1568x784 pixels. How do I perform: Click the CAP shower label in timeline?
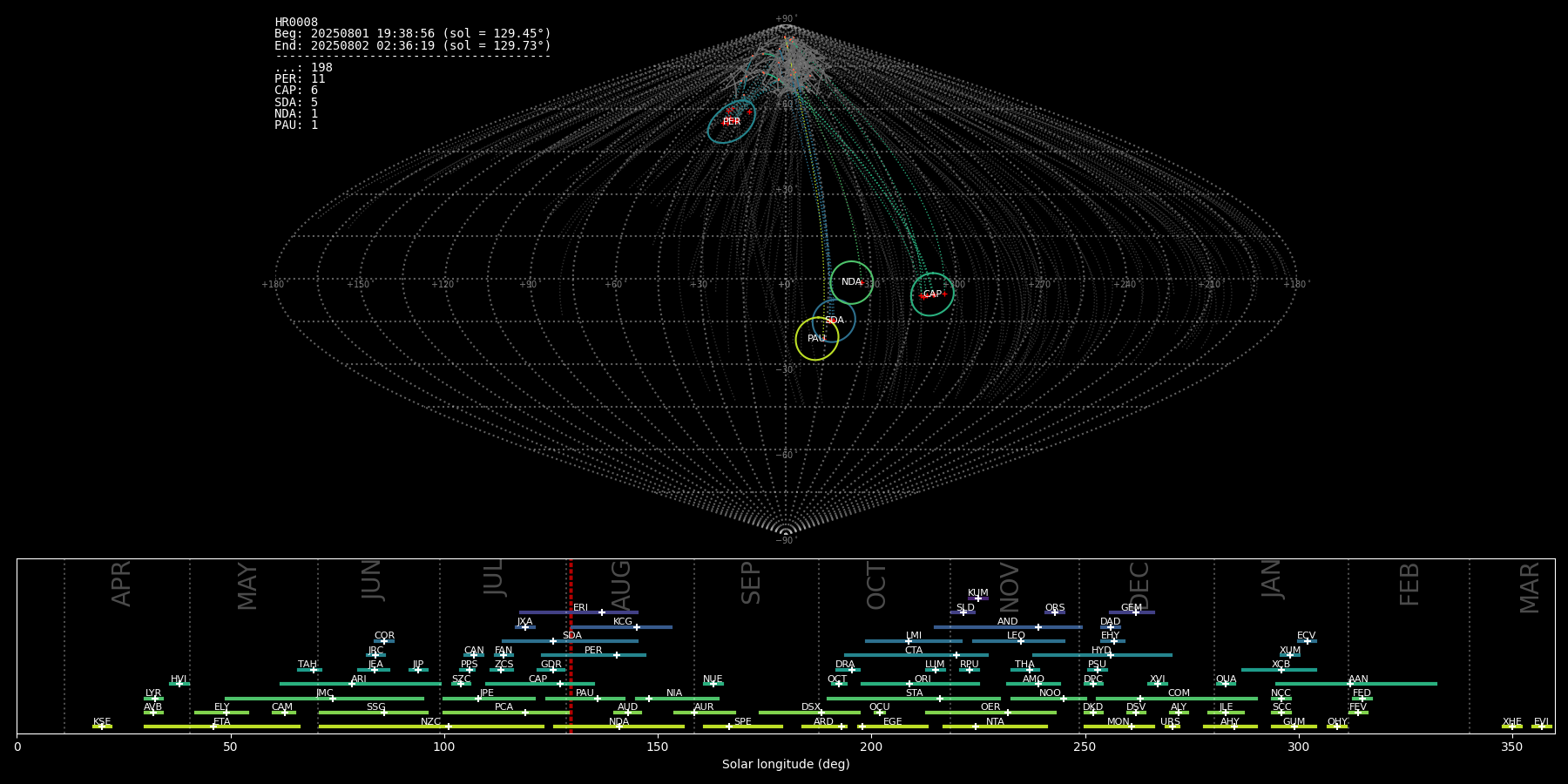(538, 679)
